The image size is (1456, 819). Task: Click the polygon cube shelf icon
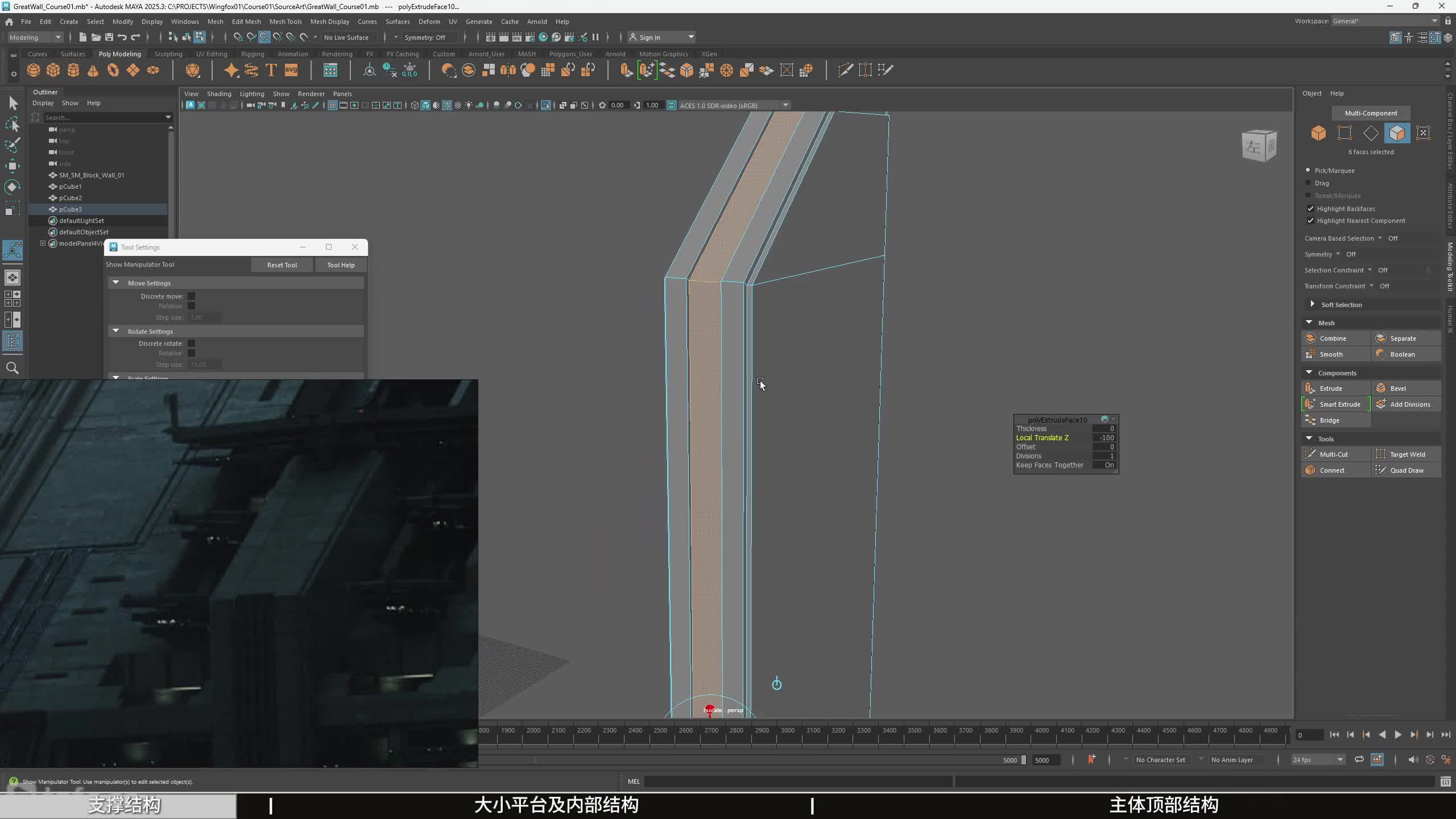click(53, 70)
